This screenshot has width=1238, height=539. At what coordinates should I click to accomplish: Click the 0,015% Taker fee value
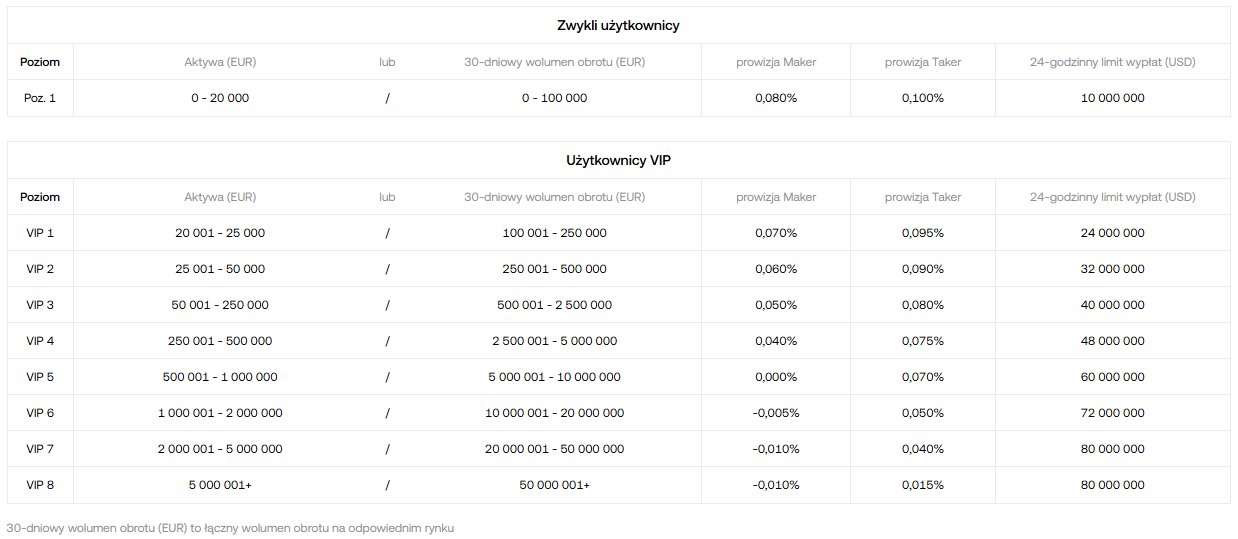click(922, 485)
